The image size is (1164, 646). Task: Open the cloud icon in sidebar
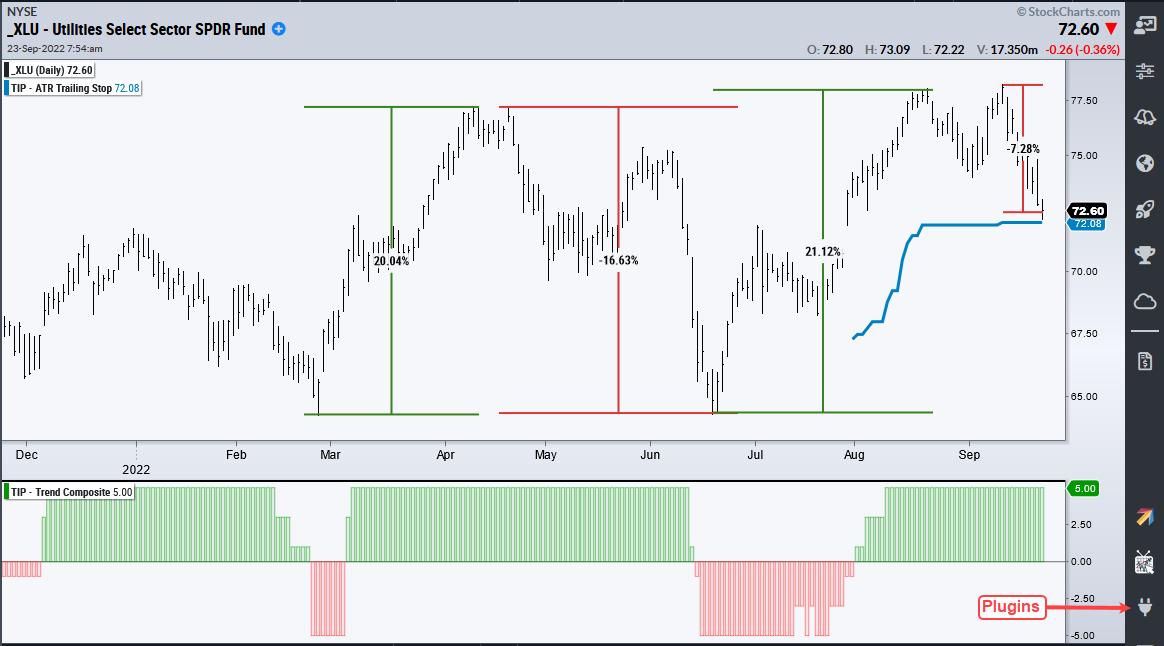tap(1145, 301)
